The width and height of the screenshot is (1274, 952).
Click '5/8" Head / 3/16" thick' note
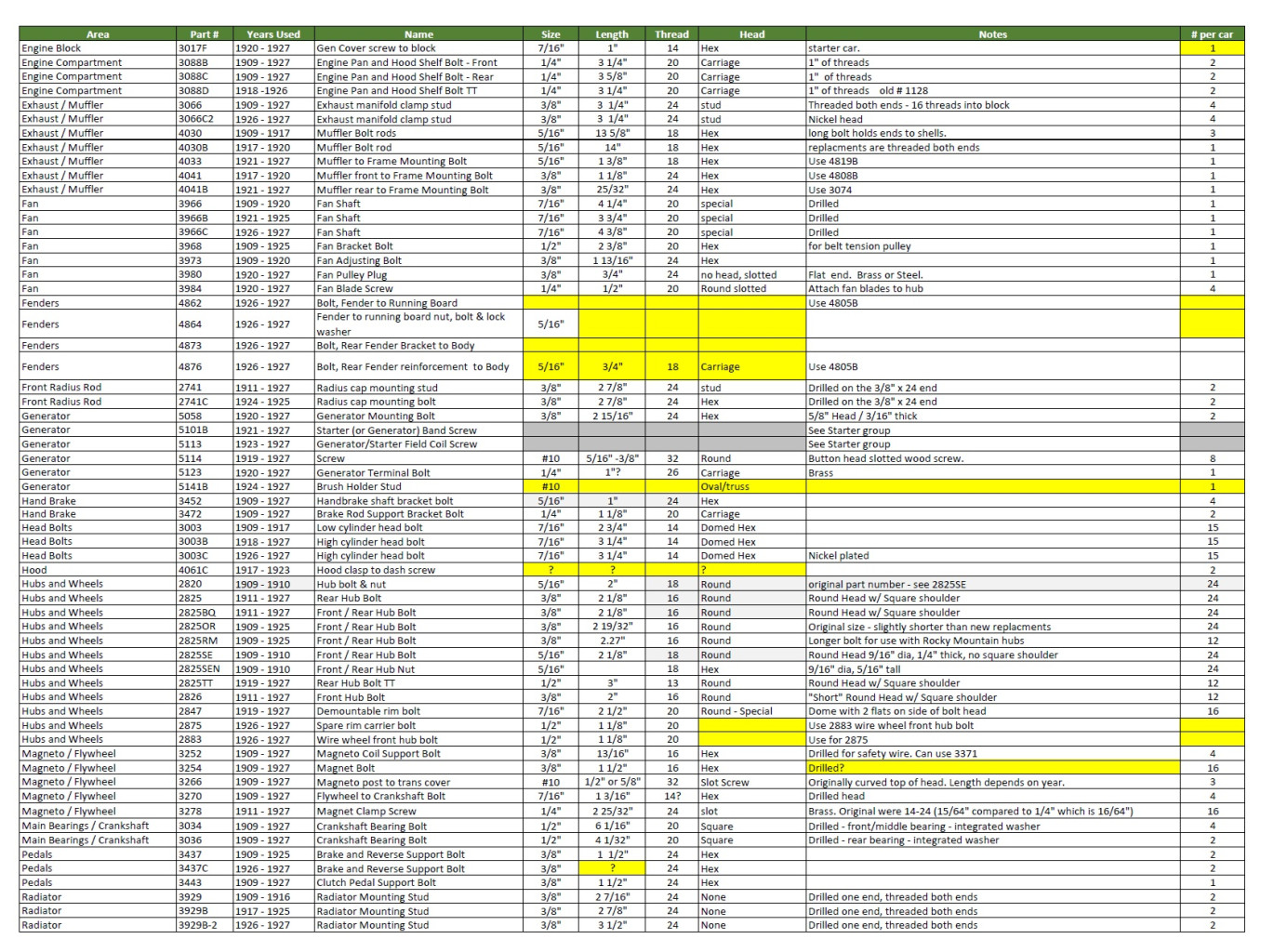(862, 416)
